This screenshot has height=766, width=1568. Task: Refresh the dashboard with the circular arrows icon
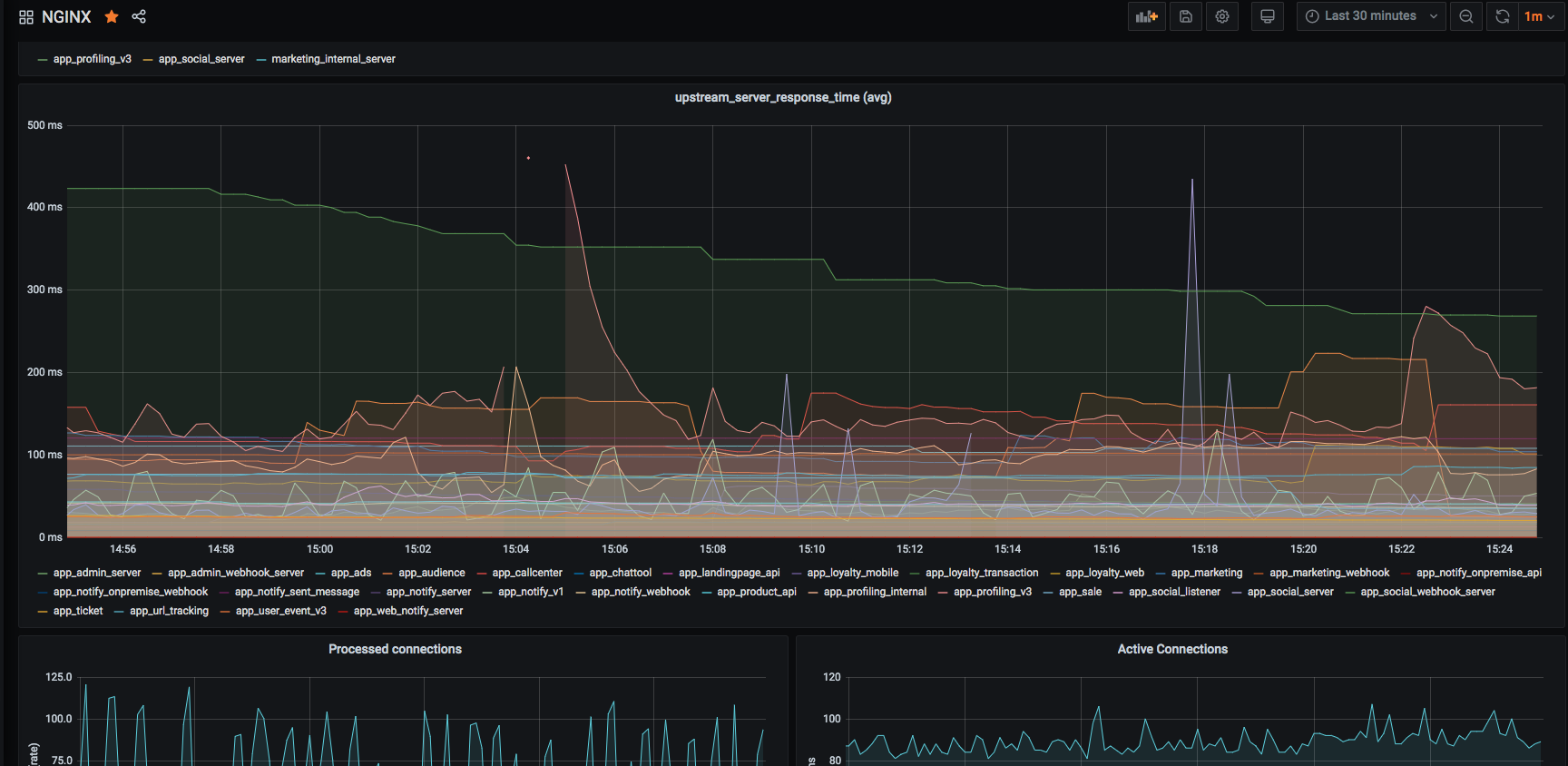click(x=1503, y=16)
